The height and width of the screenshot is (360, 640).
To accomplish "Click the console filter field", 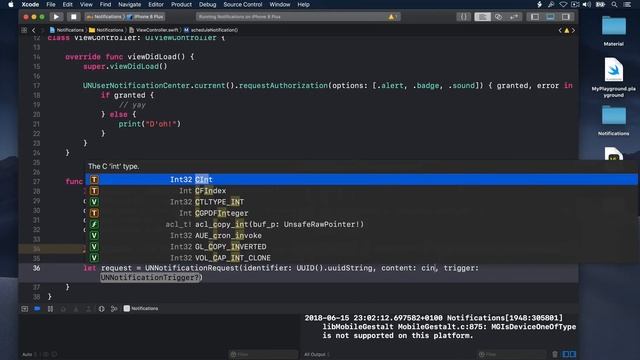I will [511, 354].
